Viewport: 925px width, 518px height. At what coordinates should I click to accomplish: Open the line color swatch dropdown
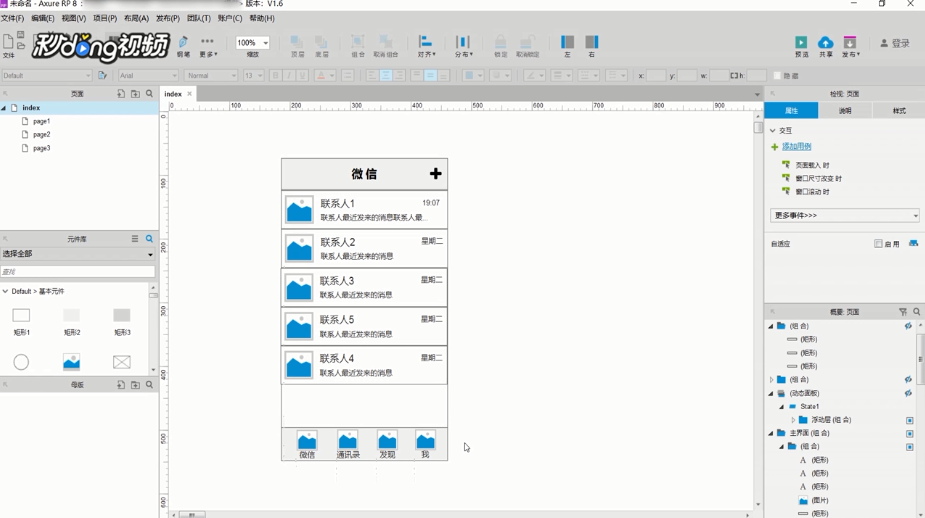534,76
